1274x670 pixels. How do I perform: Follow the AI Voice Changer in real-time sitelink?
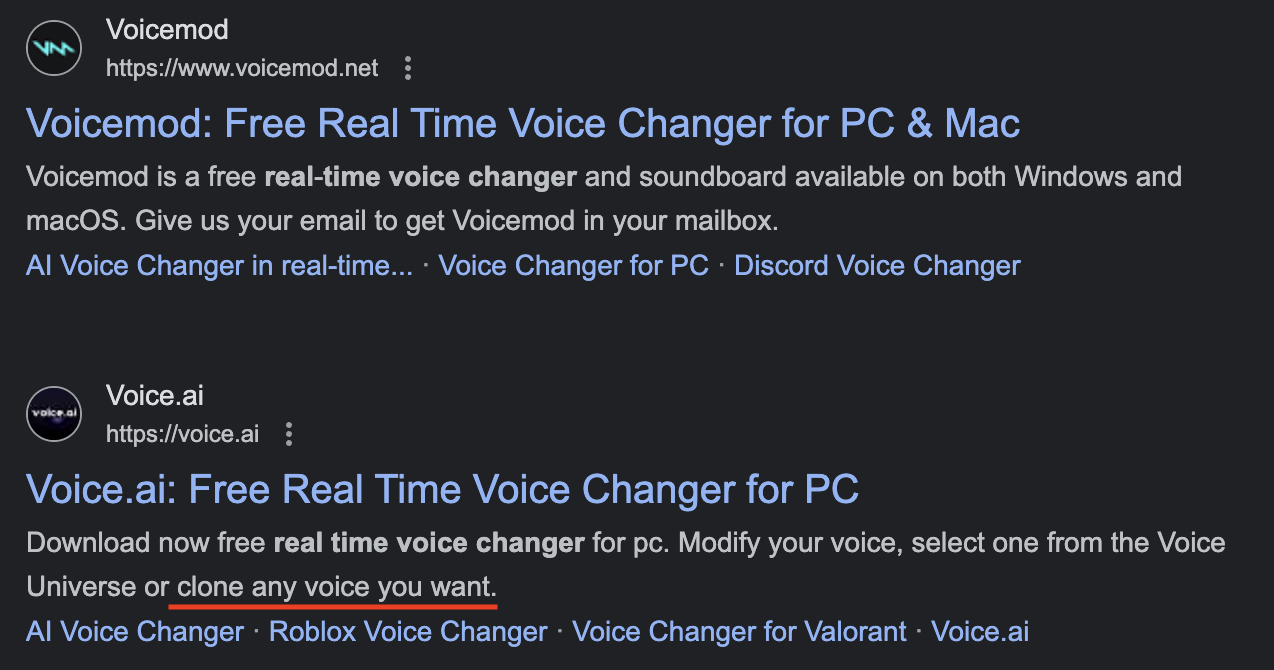pyautogui.click(x=219, y=266)
